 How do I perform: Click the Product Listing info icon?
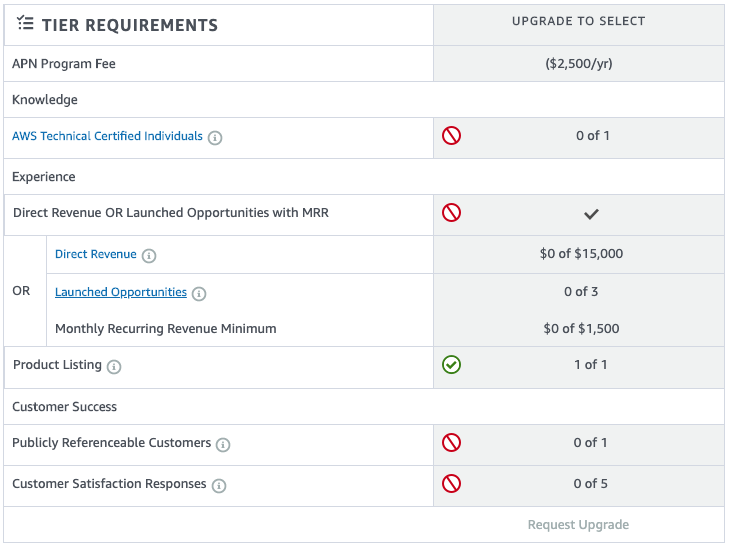[x=114, y=367]
